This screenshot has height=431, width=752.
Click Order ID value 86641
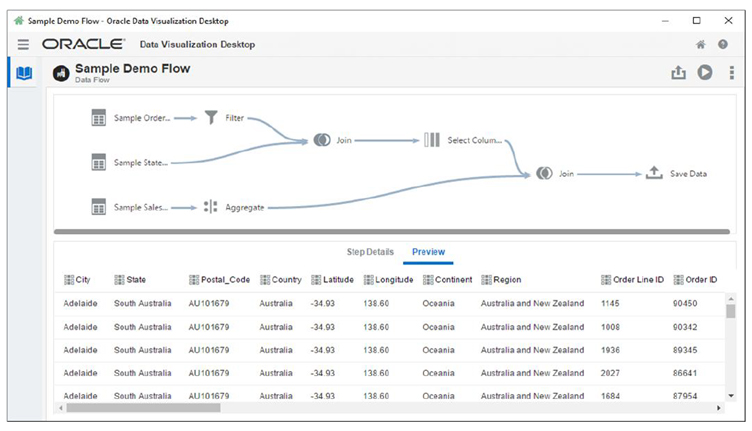685,373
